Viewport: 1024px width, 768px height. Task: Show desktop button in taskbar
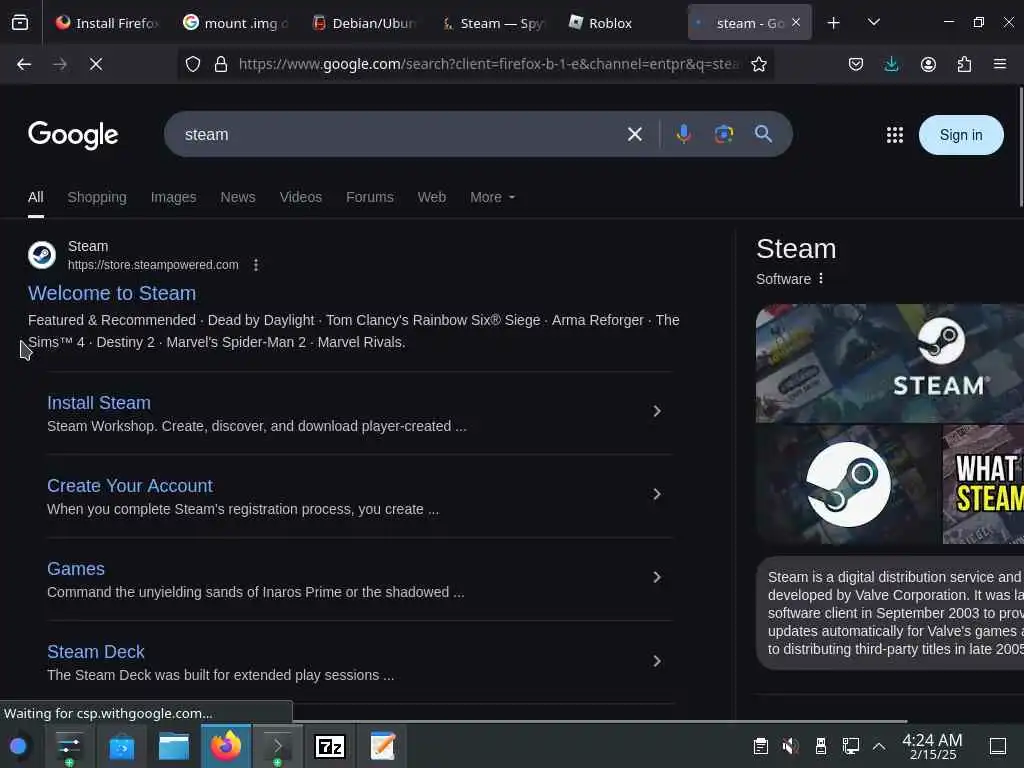[998, 746]
